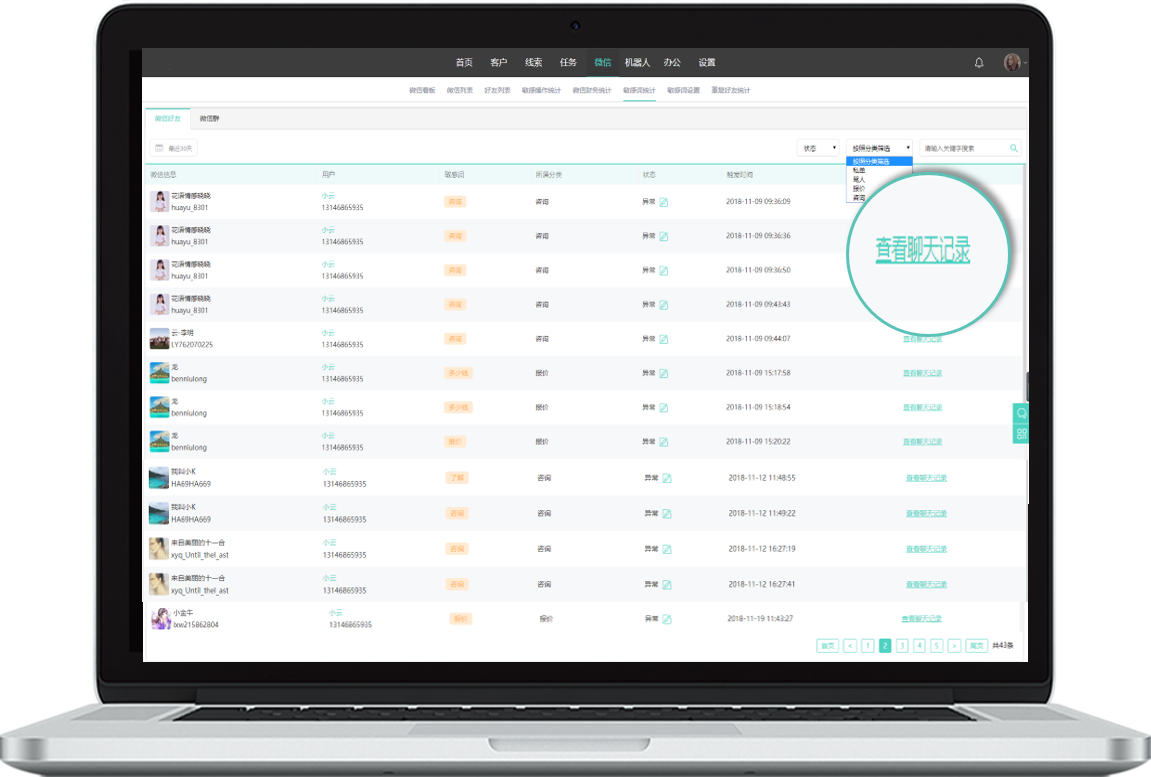
Task: Edit status for row 2018-11-12 11:48:55
Action: [x=667, y=478]
